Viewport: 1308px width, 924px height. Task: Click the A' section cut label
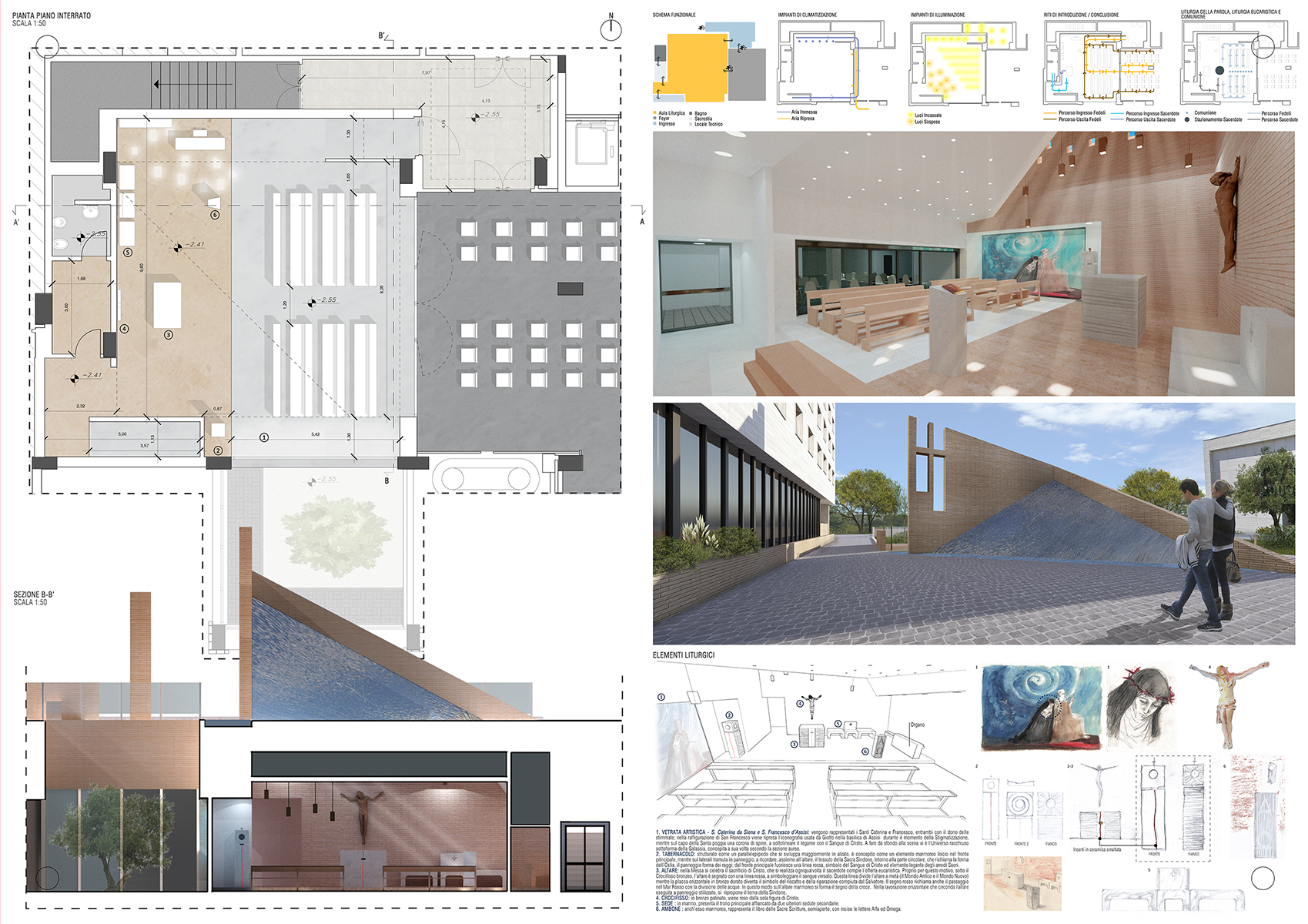tap(16, 223)
